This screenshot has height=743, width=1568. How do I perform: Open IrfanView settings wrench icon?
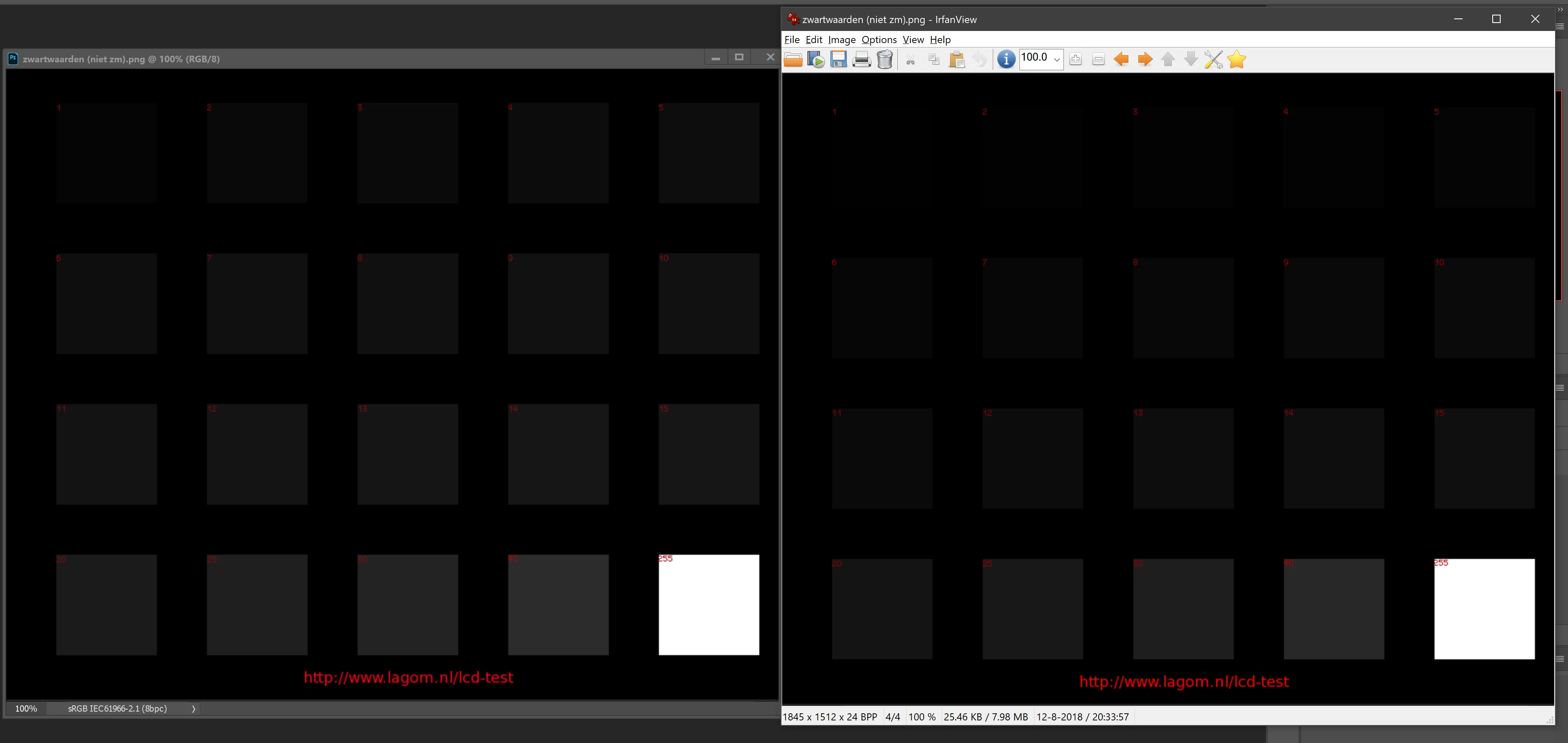pyautogui.click(x=1213, y=60)
